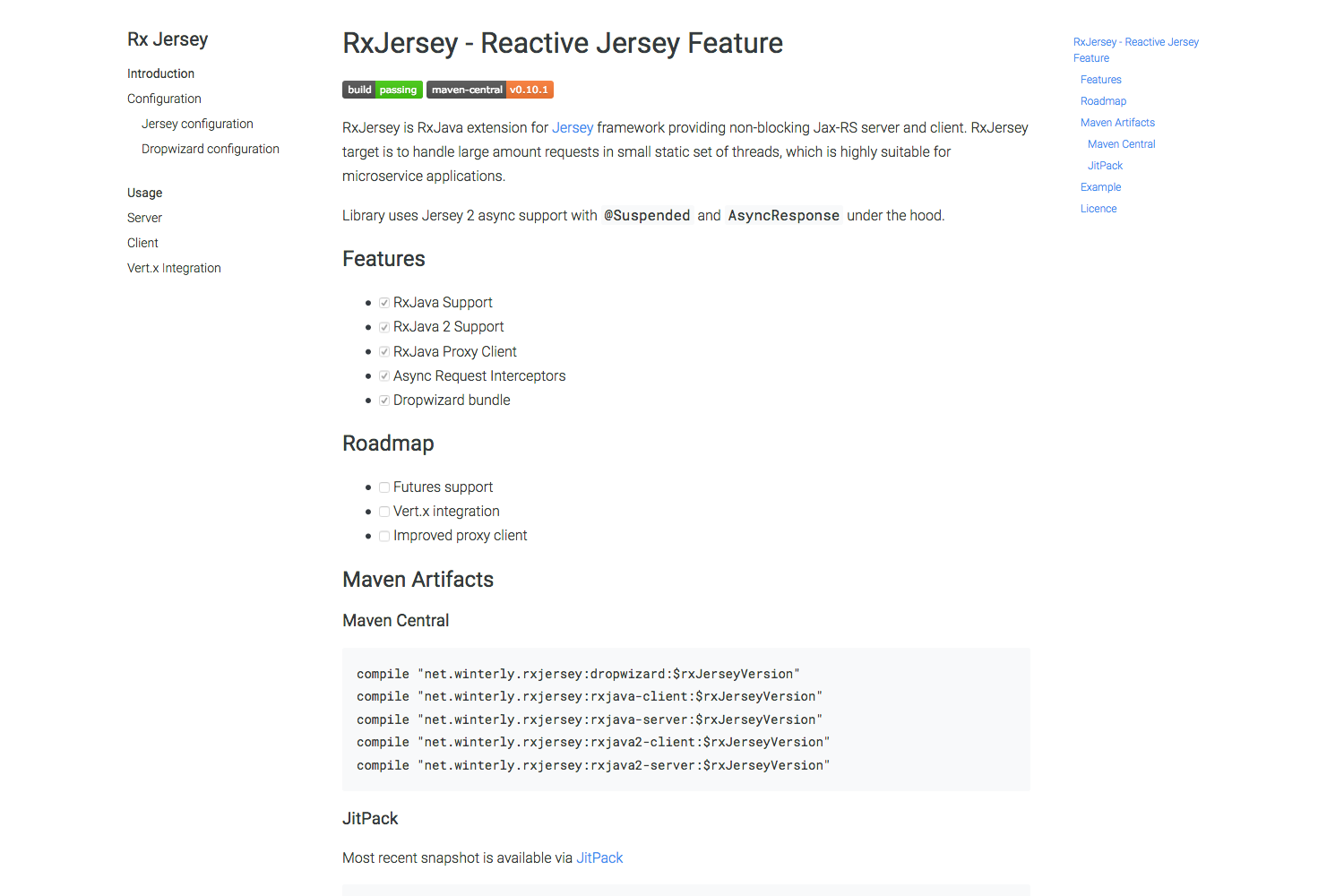1344x896 pixels.
Task: Follow the JitPack snapshot link
Action: click(599, 858)
